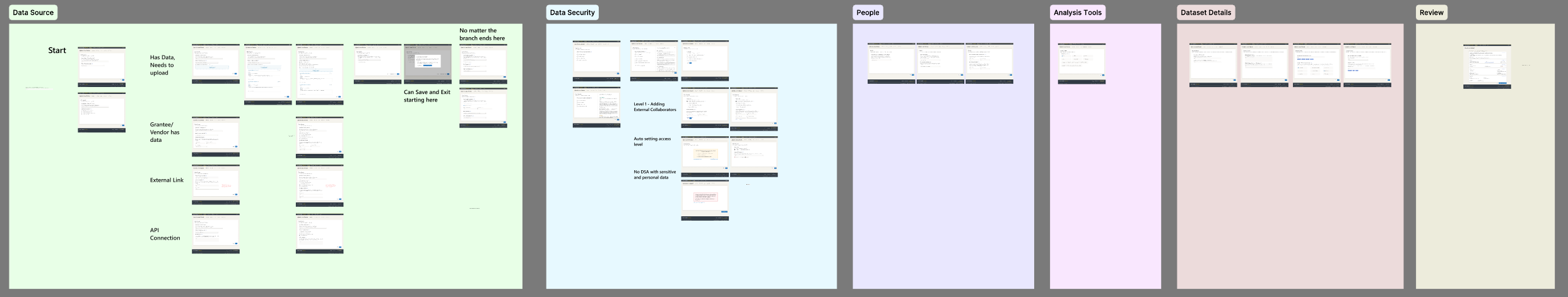The height and width of the screenshot is (297, 1568).
Task: Select the frame just under the branch ends note
Action: click(x=483, y=64)
